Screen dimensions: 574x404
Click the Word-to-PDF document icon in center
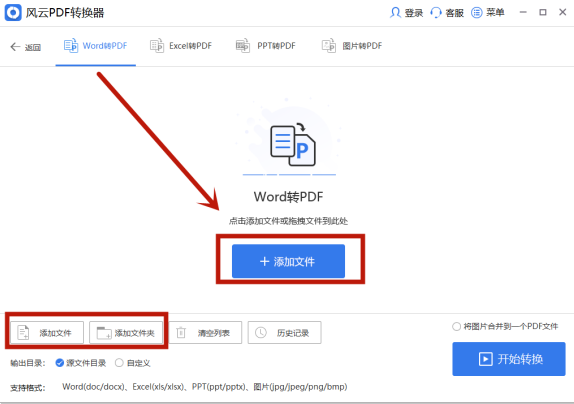[x=292, y=145]
